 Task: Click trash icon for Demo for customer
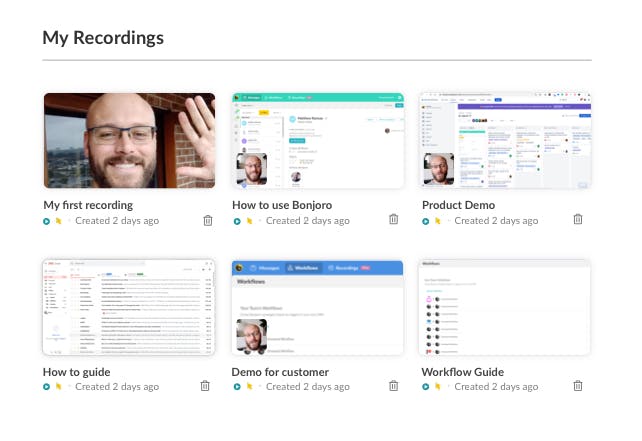(393, 386)
